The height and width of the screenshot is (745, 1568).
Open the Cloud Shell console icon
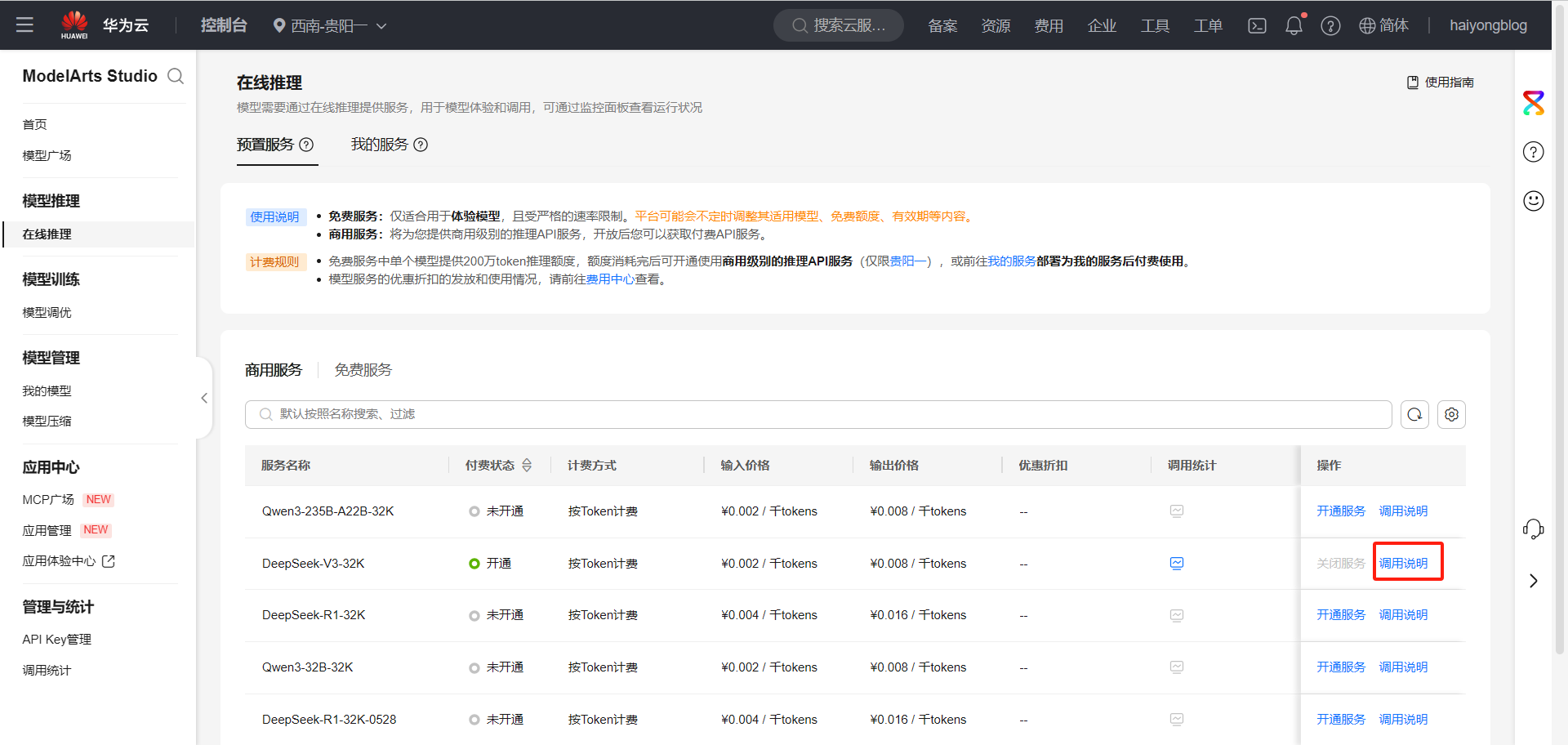coord(1256,25)
